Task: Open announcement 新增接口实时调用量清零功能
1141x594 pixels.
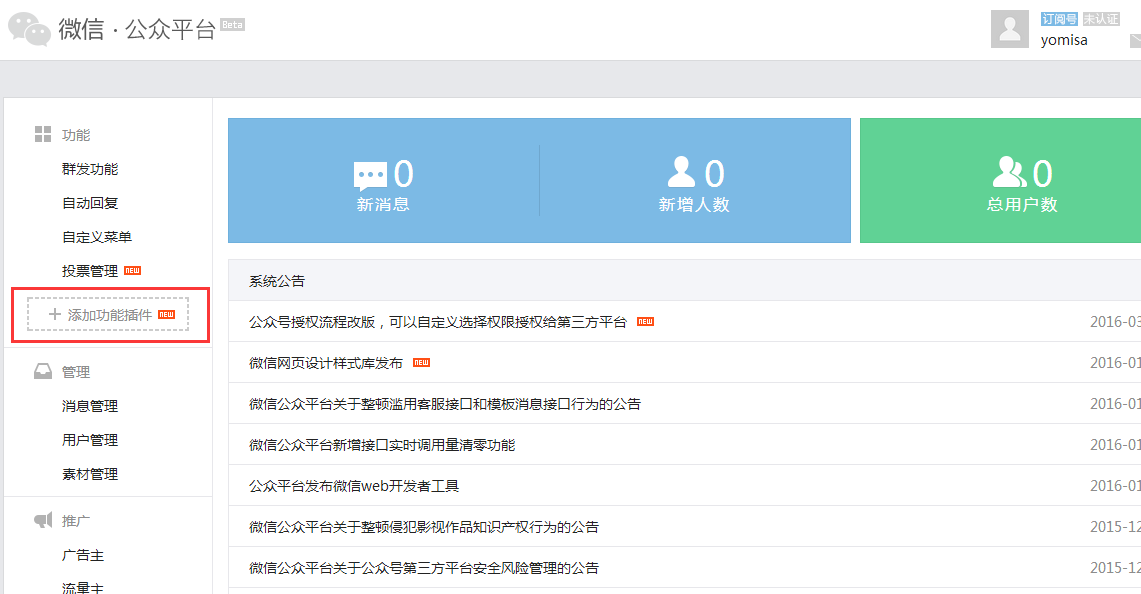Action: click(x=382, y=445)
